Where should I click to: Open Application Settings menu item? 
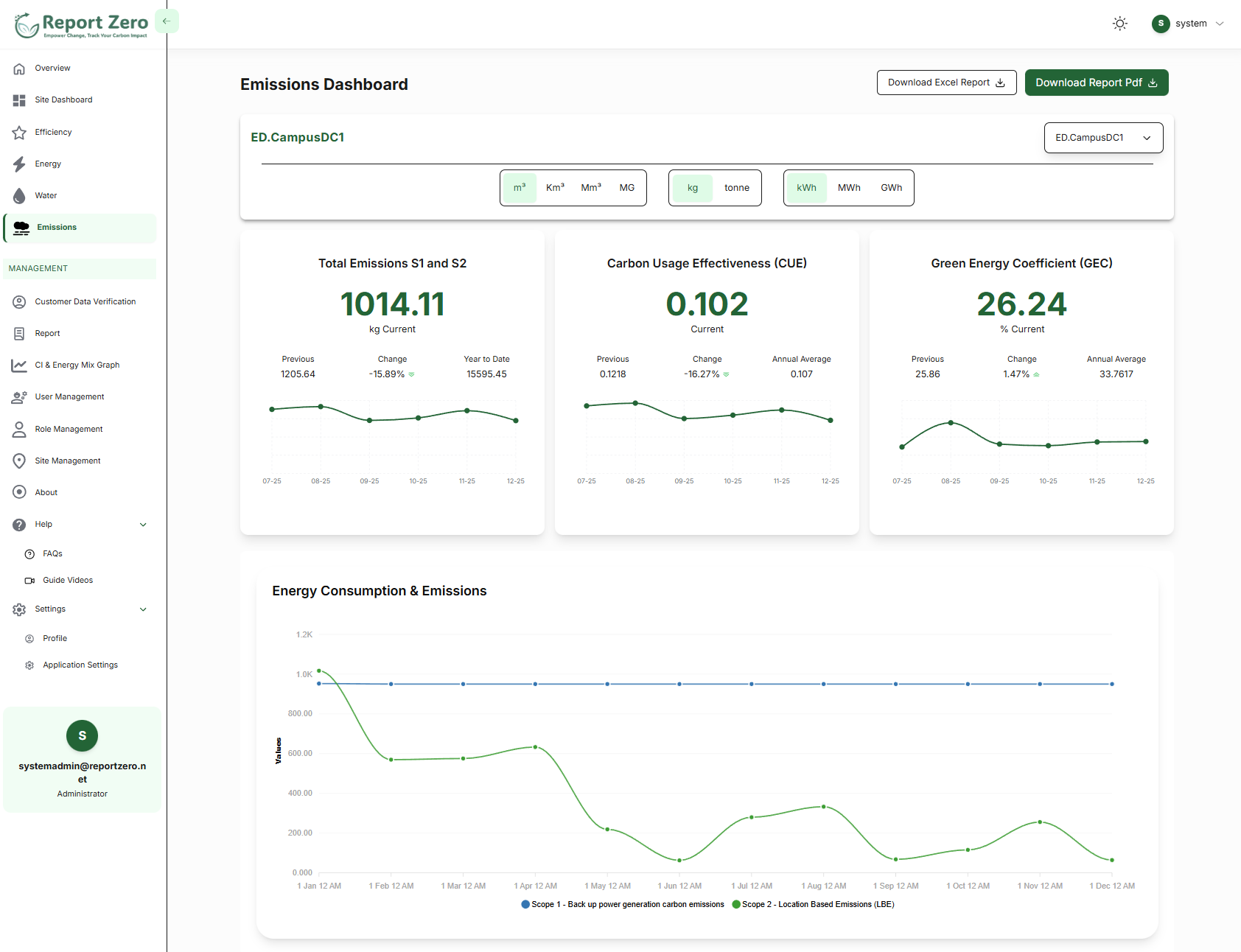[x=80, y=665]
